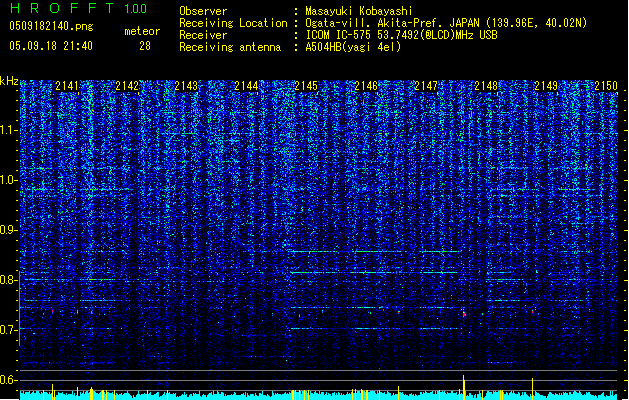The width and height of the screenshot is (629, 400).
Task: Click the 2147 time marker
Action: 426,86
